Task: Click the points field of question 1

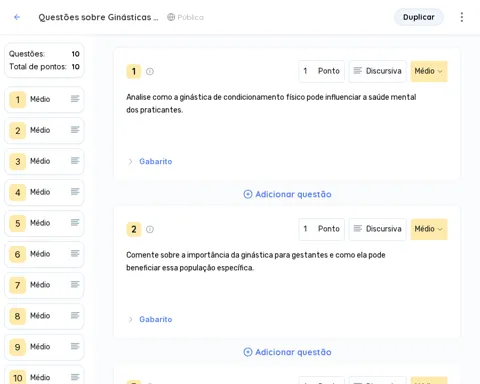Action: point(322,71)
